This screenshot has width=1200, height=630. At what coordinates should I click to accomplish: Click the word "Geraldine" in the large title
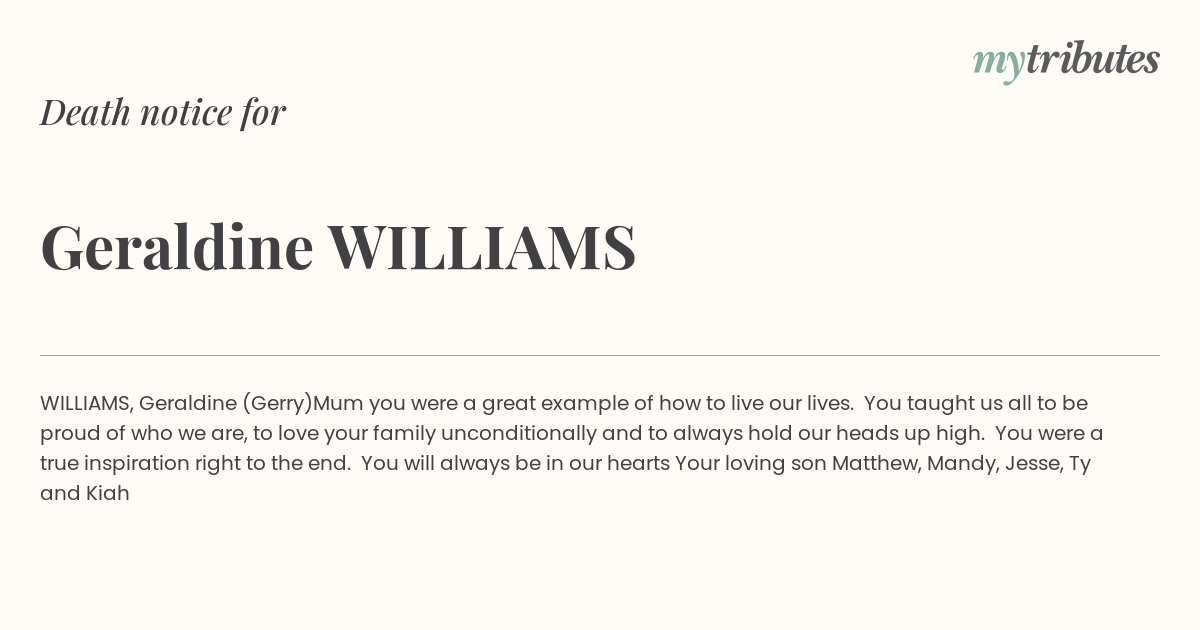pyautogui.click(x=177, y=247)
